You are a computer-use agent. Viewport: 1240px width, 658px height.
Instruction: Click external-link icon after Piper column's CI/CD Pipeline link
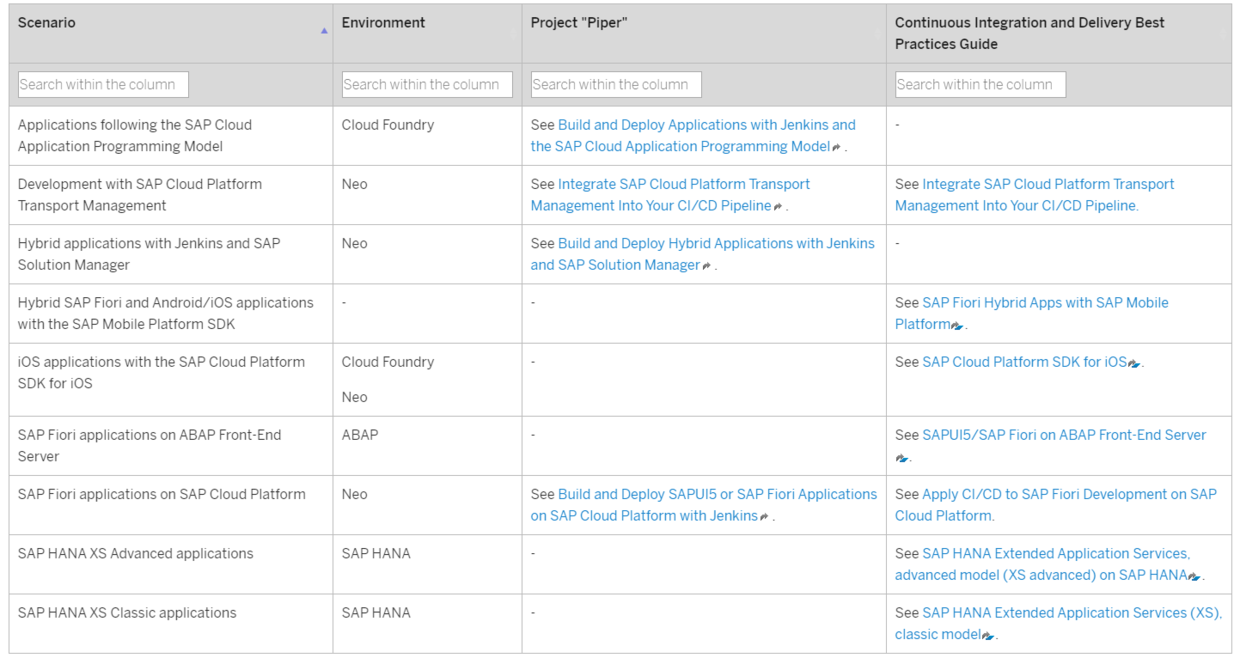pyautogui.click(x=777, y=207)
